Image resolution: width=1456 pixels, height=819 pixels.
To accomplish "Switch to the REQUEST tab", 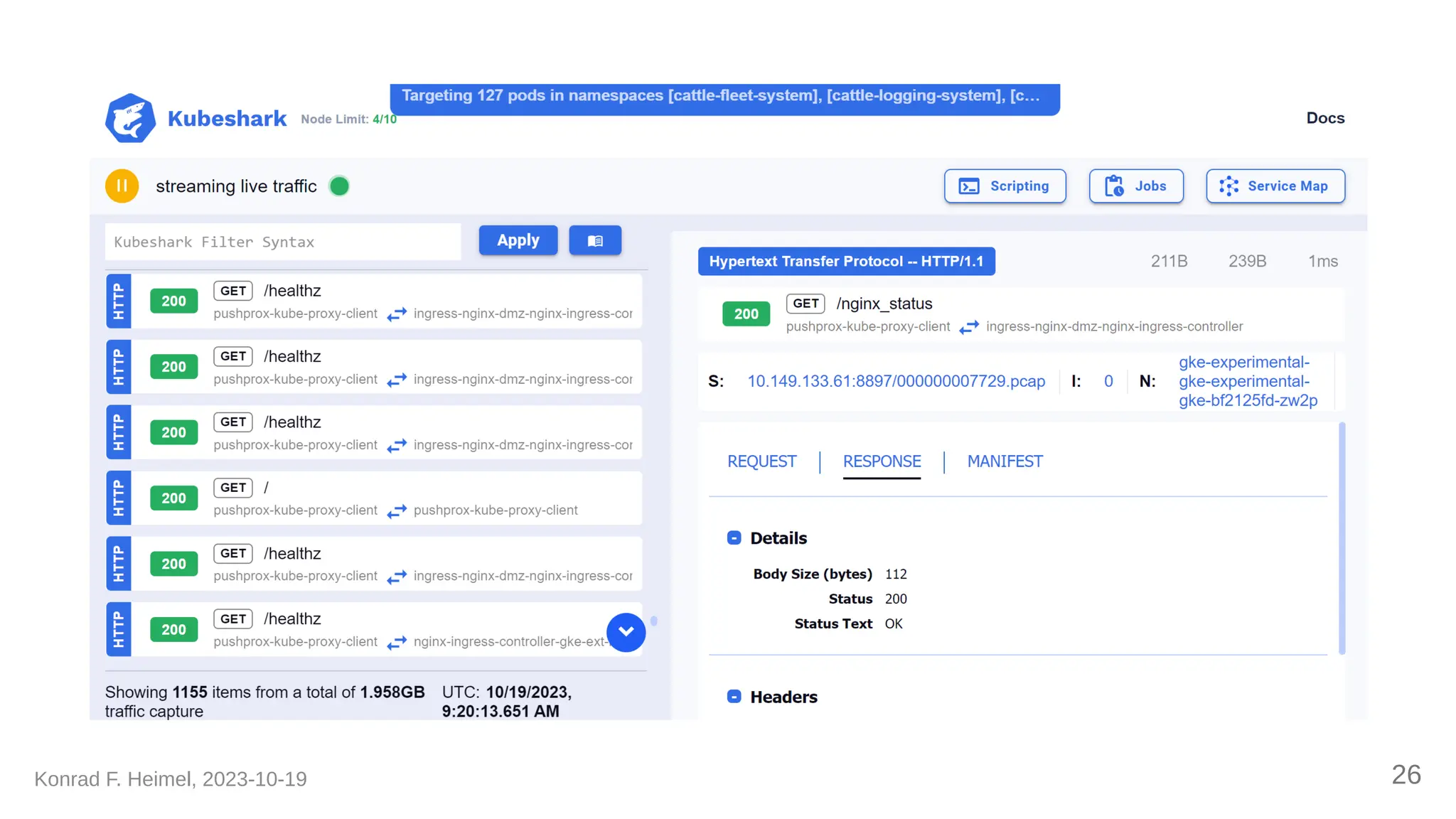I will click(x=761, y=461).
